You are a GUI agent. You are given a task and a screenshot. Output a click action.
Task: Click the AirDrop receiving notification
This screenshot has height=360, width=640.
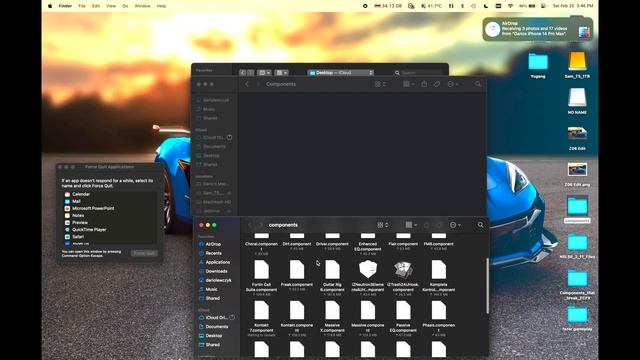pyautogui.click(x=538, y=29)
